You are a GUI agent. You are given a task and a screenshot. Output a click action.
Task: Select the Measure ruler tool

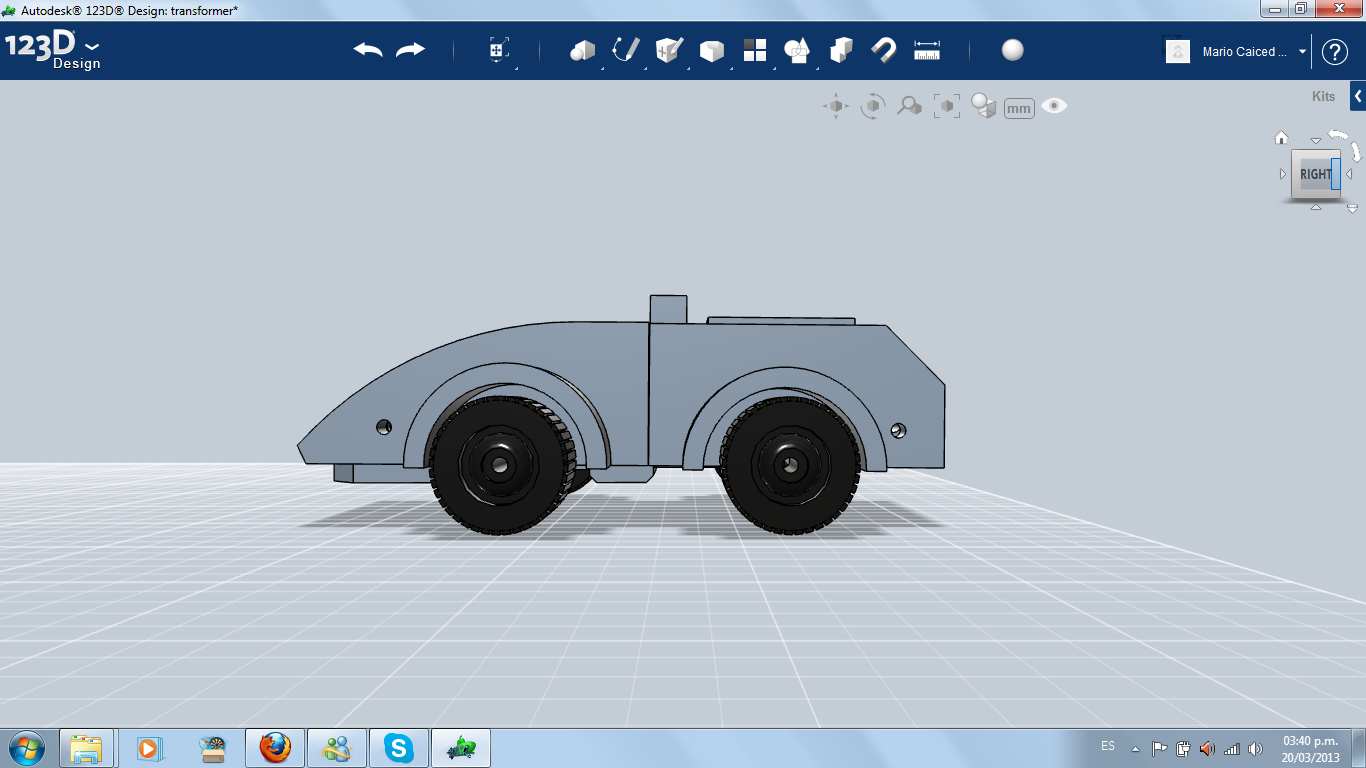coord(927,50)
